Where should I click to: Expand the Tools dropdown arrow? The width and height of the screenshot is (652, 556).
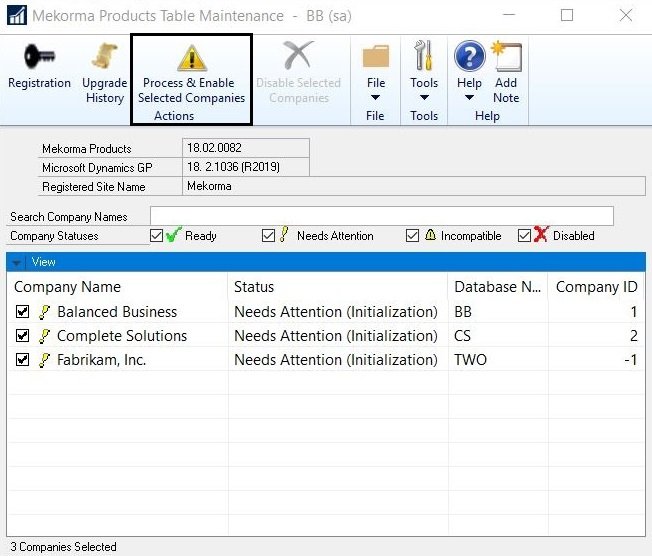tap(424, 97)
